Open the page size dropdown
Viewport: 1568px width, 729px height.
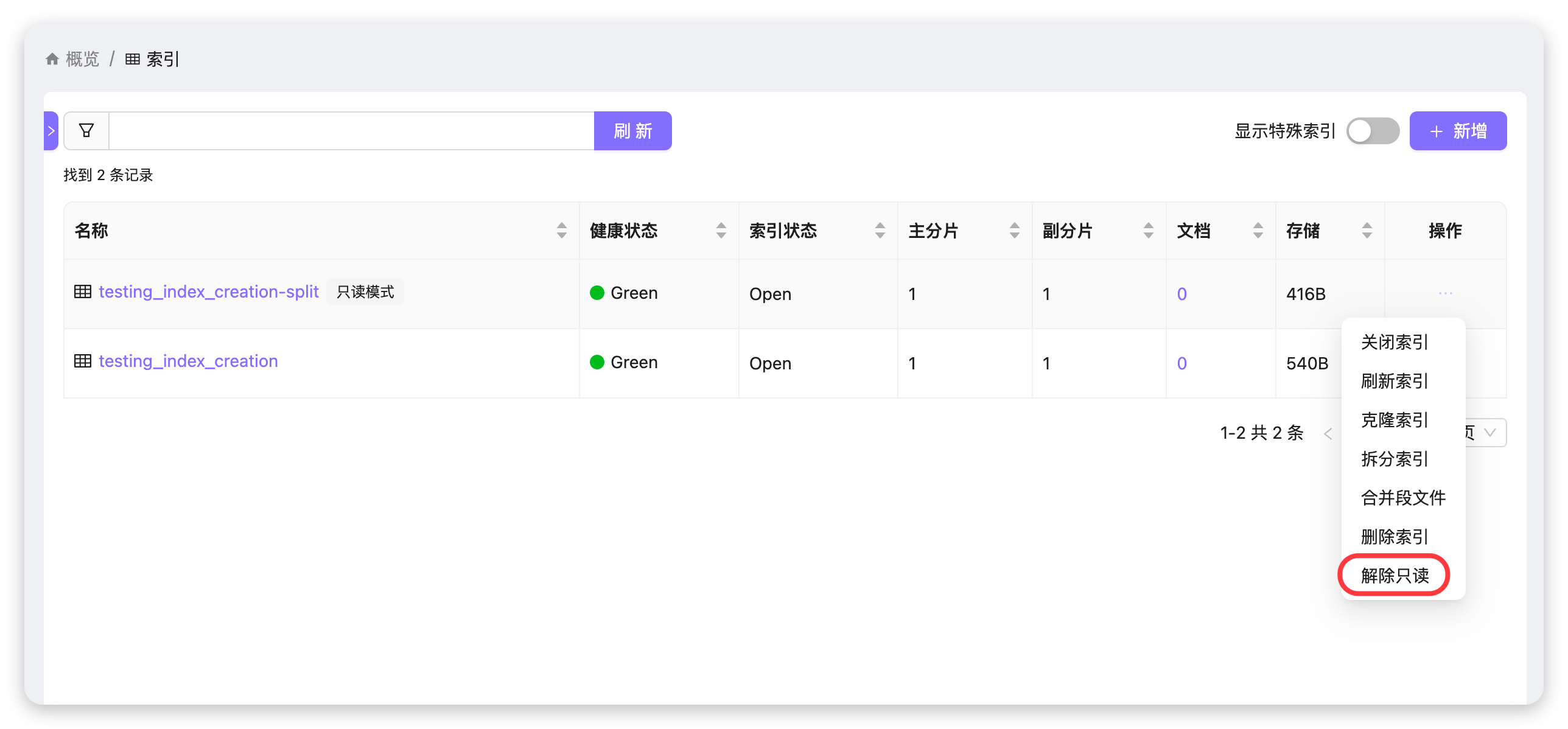[1488, 433]
